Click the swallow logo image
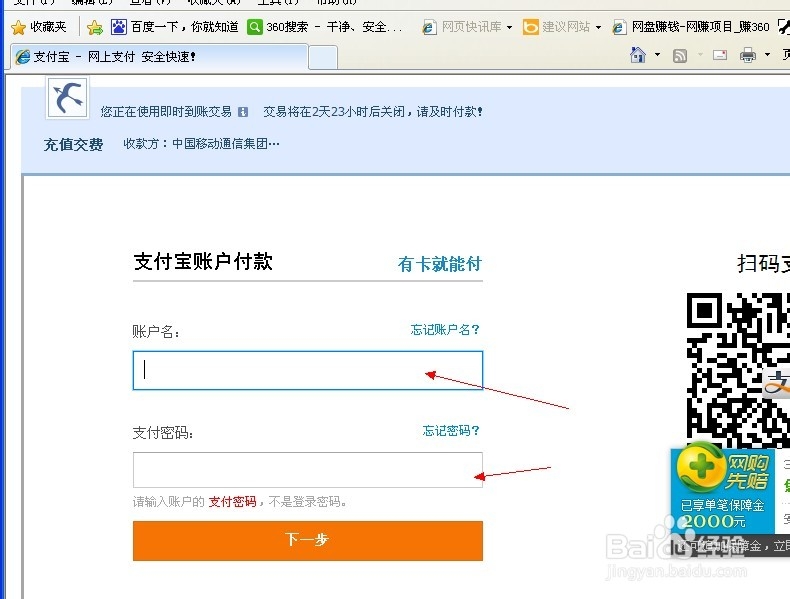Image resolution: width=790 pixels, height=599 pixels. pyautogui.click(x=68, y=98)
